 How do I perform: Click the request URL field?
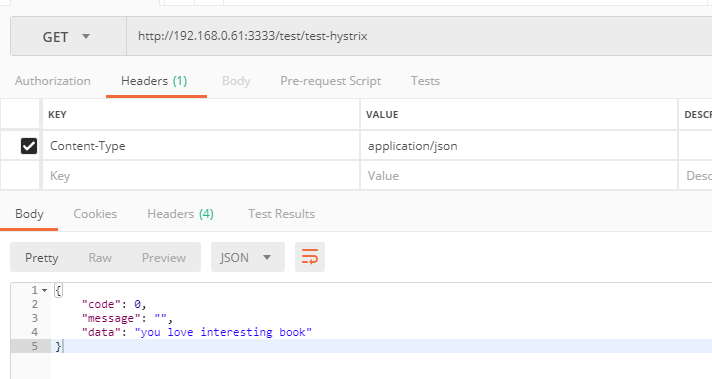419,36
